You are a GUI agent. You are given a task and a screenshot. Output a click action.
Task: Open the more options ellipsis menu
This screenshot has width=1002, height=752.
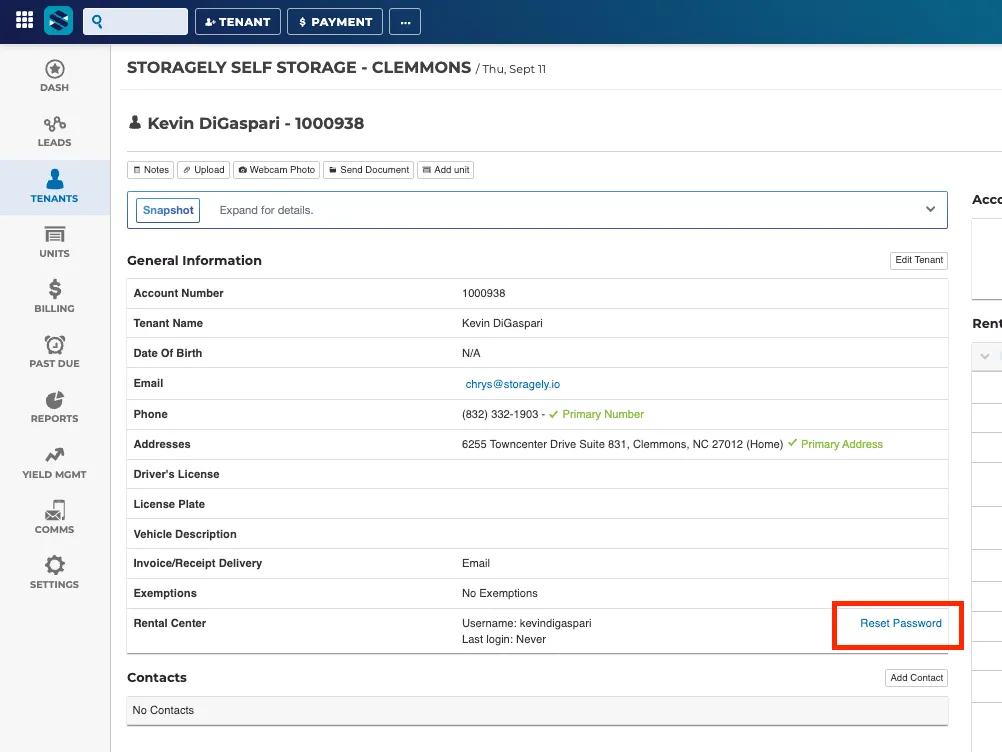405,22
